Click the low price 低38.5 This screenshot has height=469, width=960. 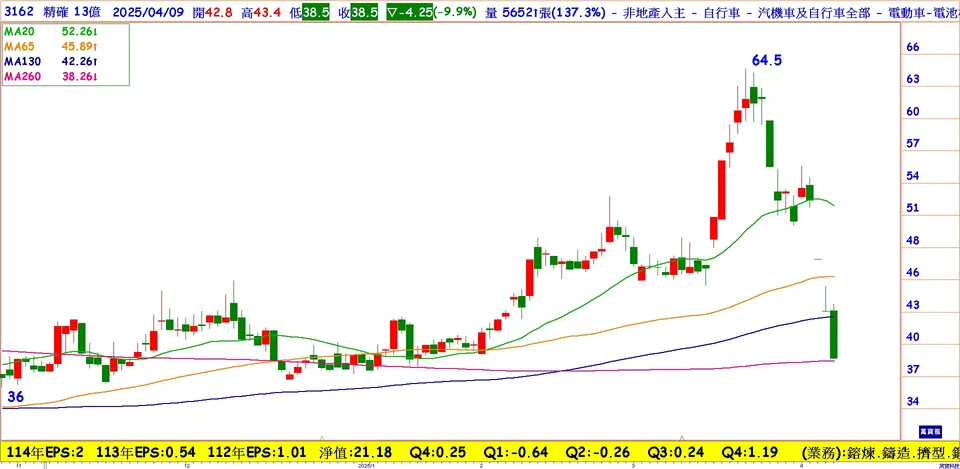[x=310, y=13]
